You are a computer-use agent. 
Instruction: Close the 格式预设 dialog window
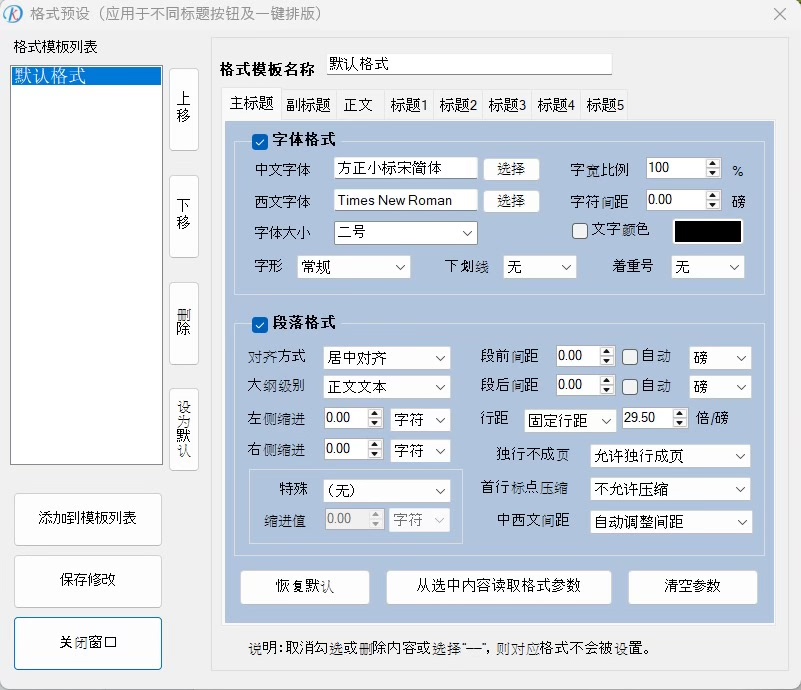(x=780, y=14)
